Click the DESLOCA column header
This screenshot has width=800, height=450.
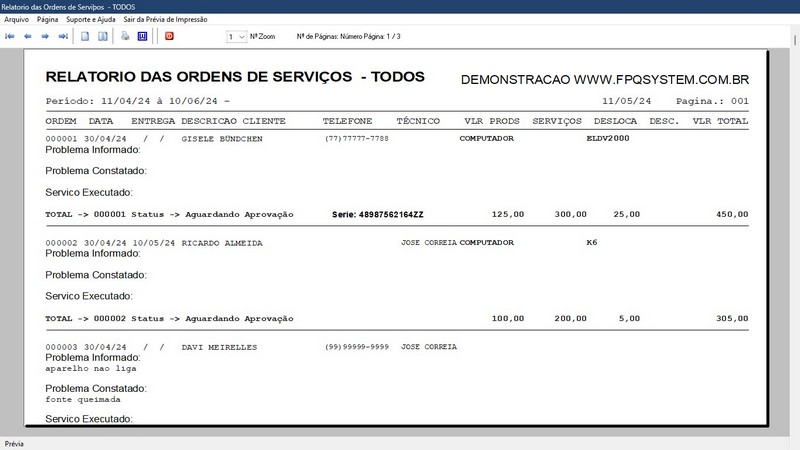(615, 121)
